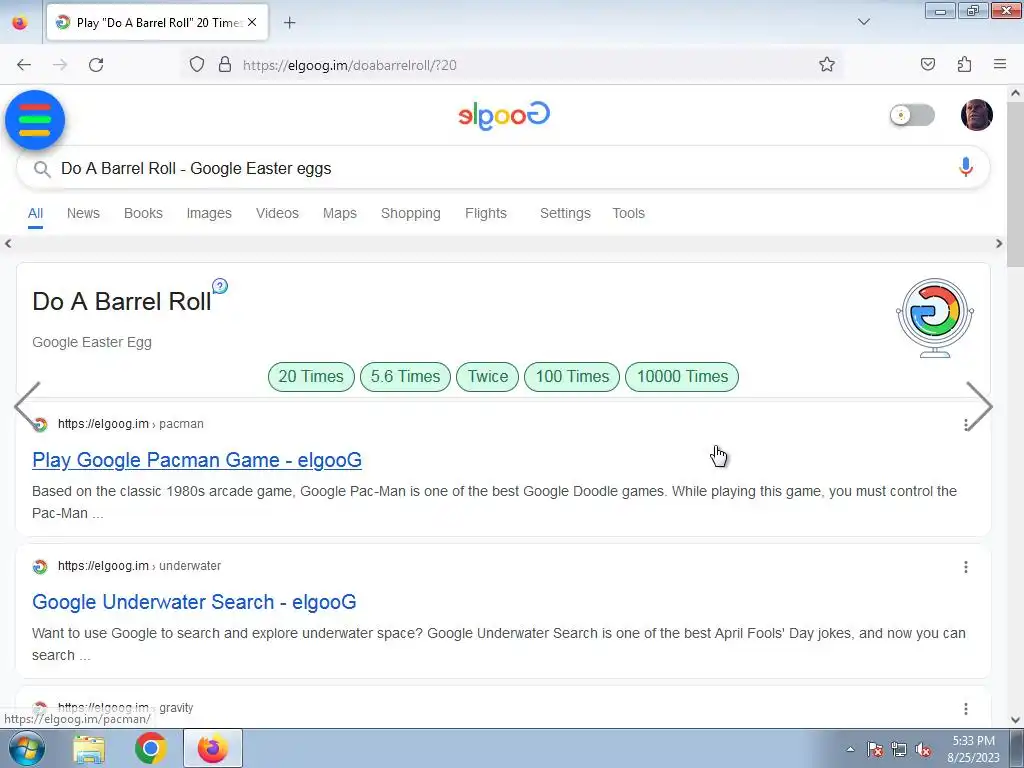
Task: Click the Action Center flag tray icon
Action: [875, 749]
